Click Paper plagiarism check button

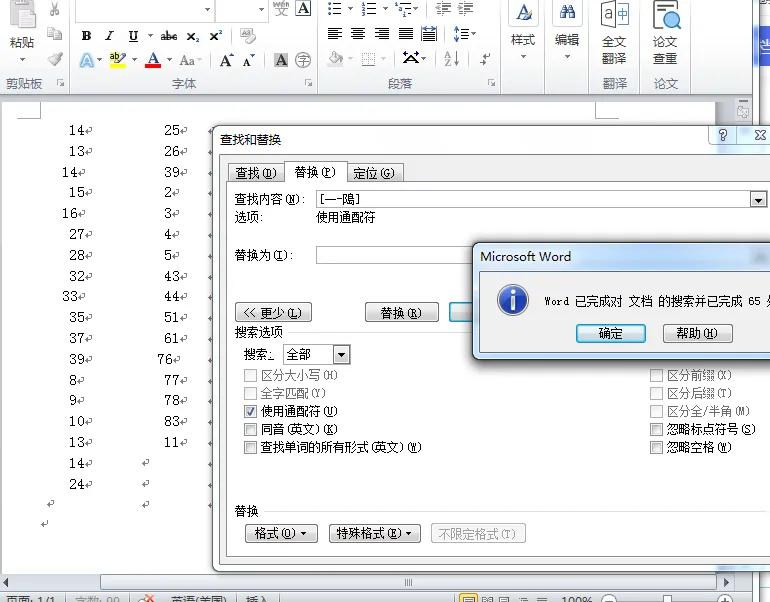pyautogui.click(x=665, y=32)
